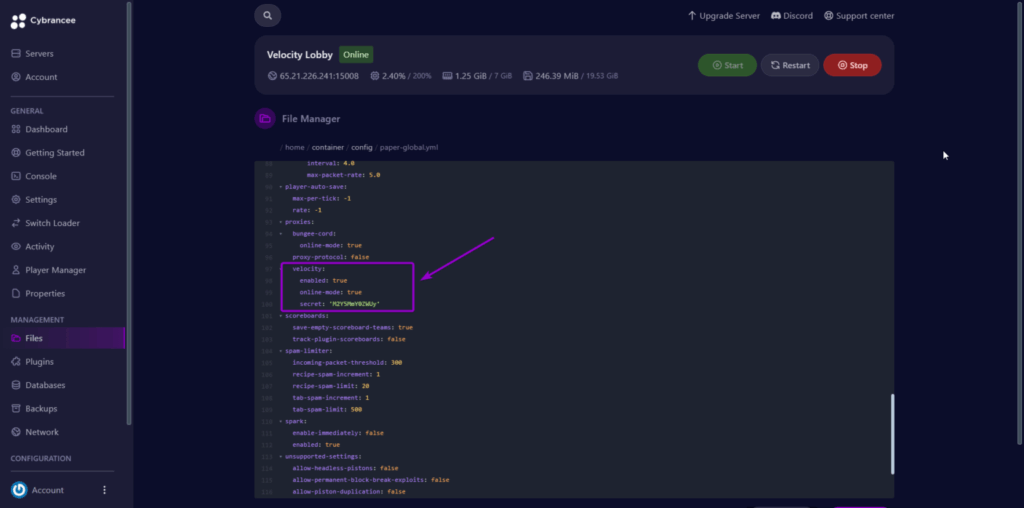Navigate to home in the breadcrumb
The width and height of the screenshot is (1024, 508).
295,148
